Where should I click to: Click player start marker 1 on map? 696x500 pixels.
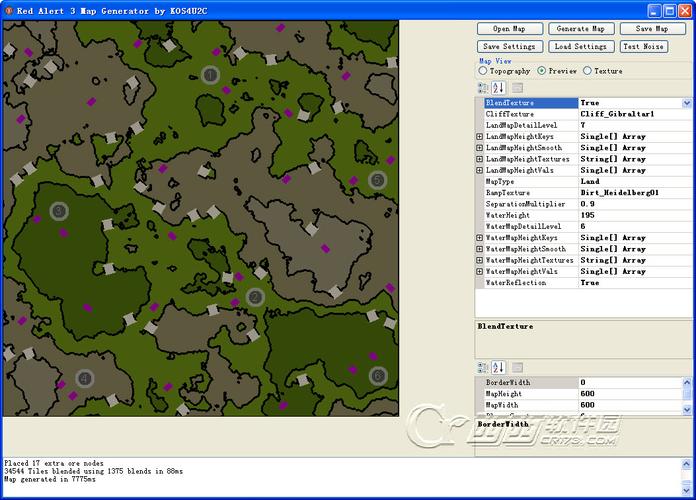pos(210,75)
